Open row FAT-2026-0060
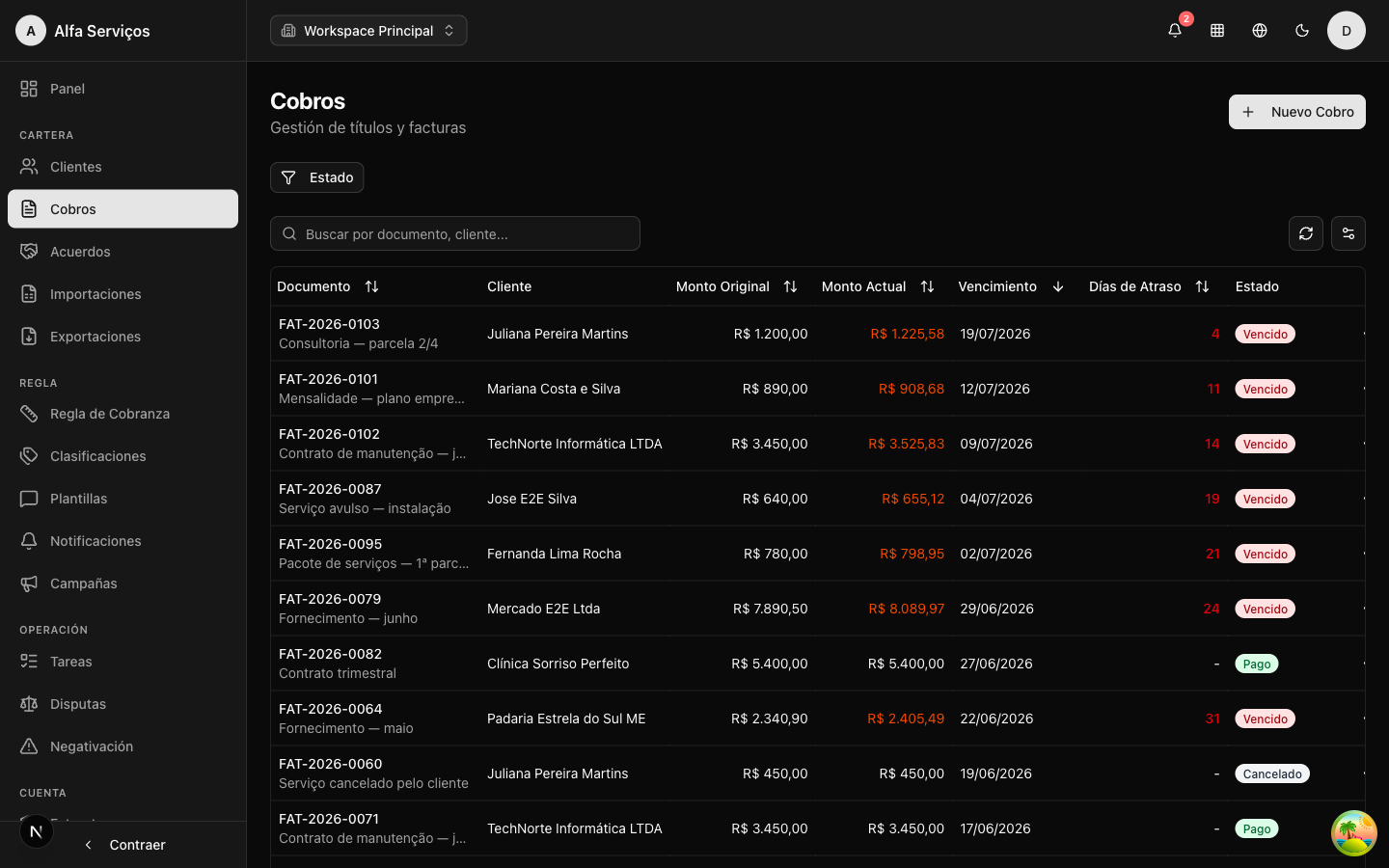This screenshot has height=868, width=1389. pos(818,773)
